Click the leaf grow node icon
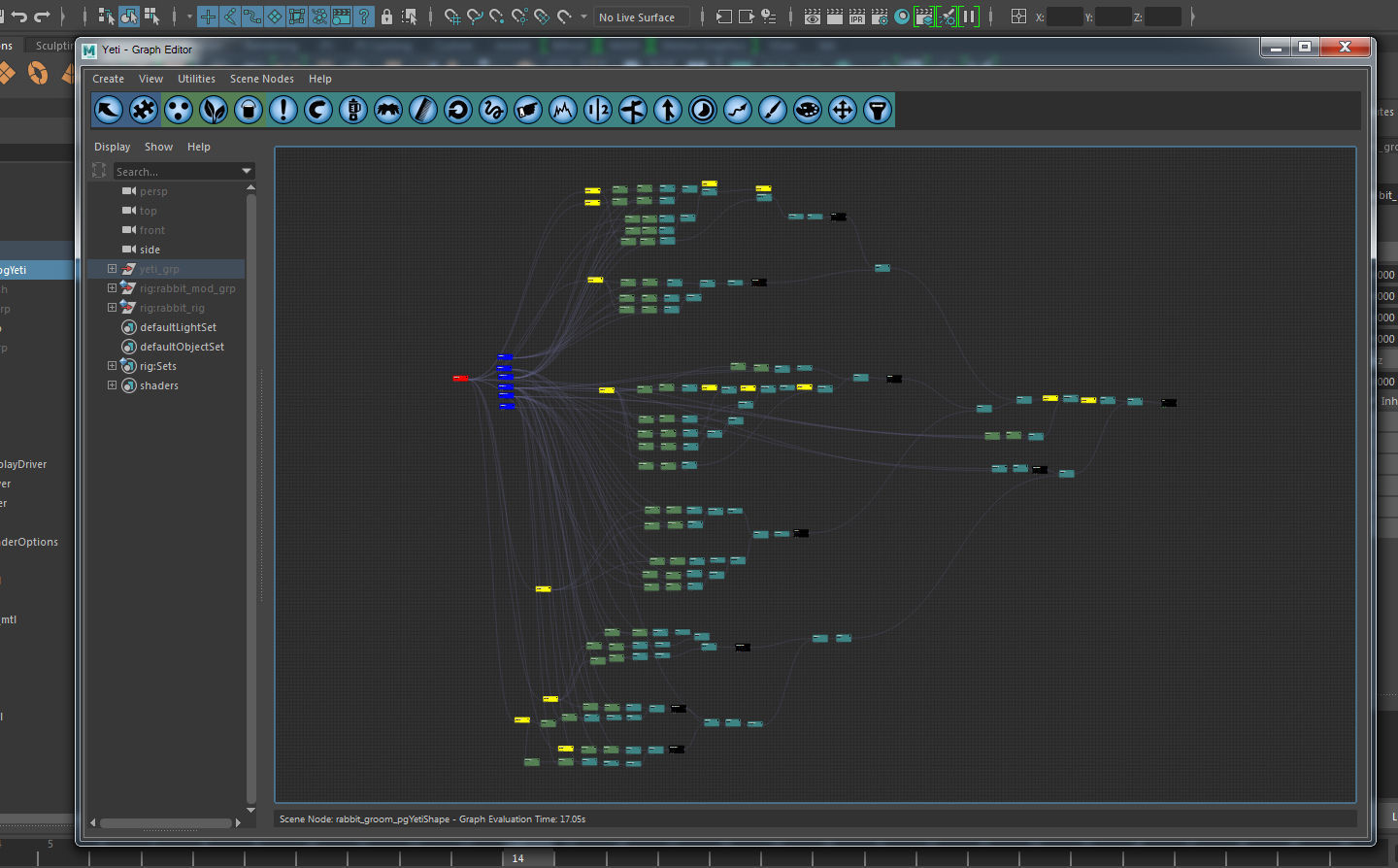 tap(214, 110)
